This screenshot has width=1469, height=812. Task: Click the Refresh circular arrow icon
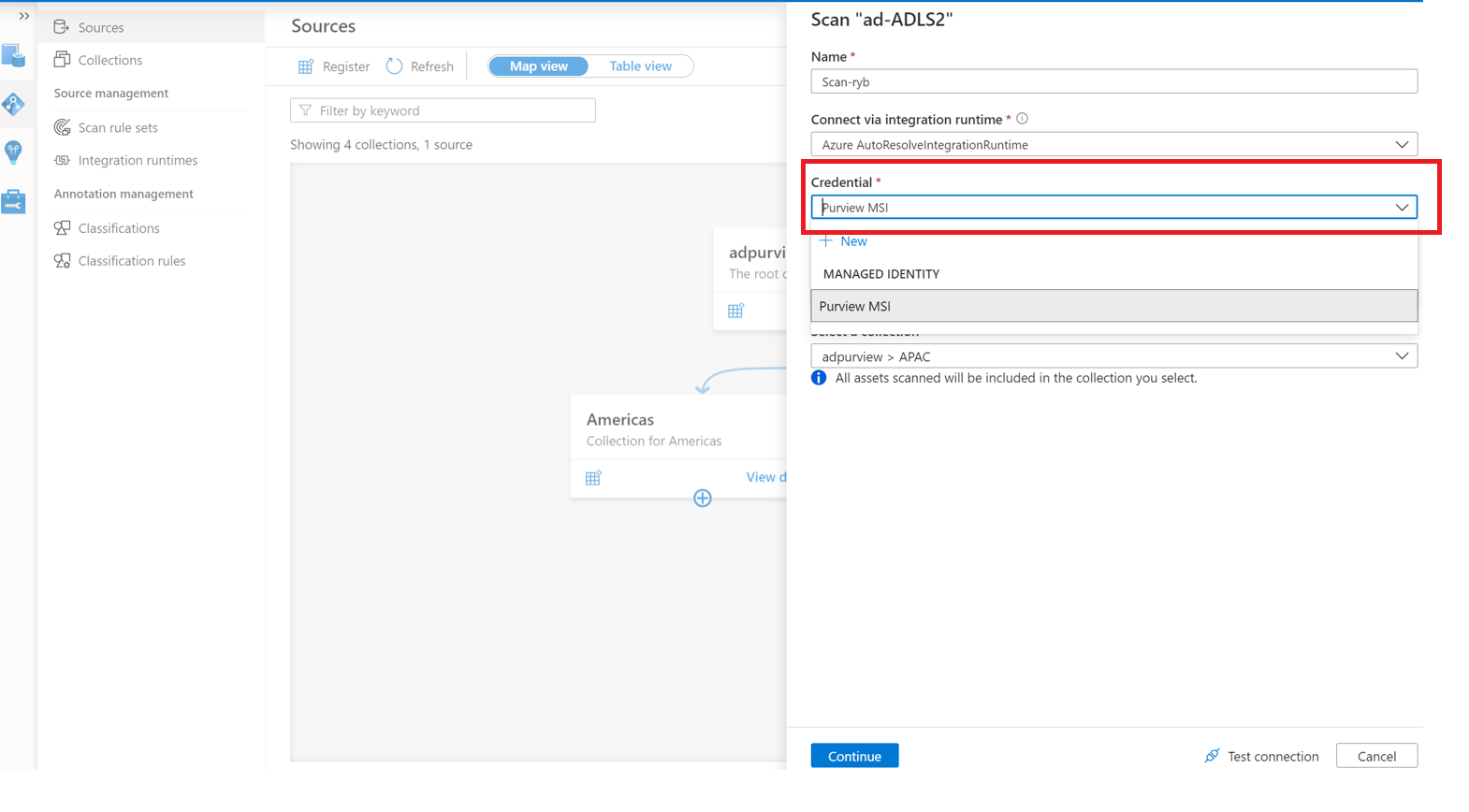click(x=395, y=66)
